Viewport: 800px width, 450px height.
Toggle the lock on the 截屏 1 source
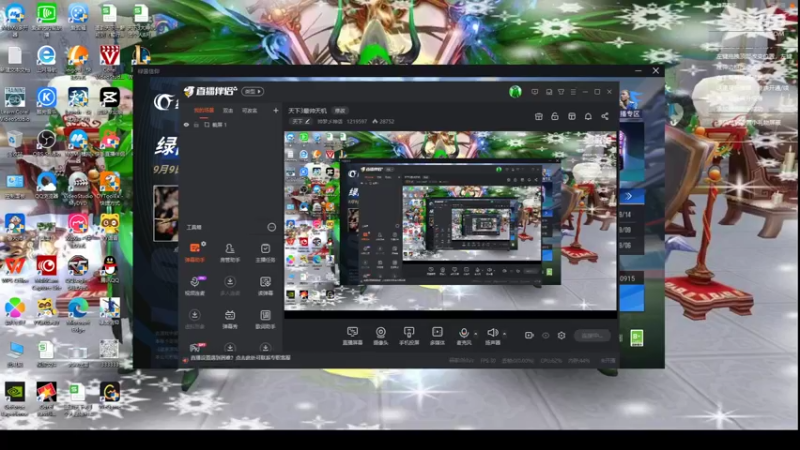tap(196, 124)
